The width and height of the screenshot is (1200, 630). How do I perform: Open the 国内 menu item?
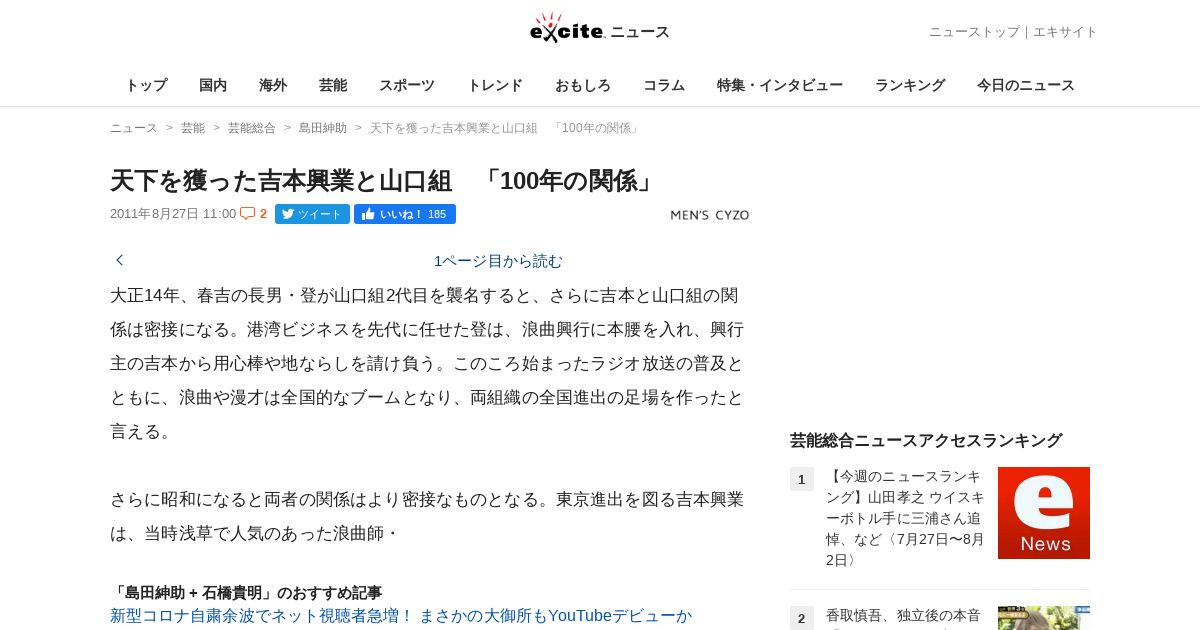(213, 85)
